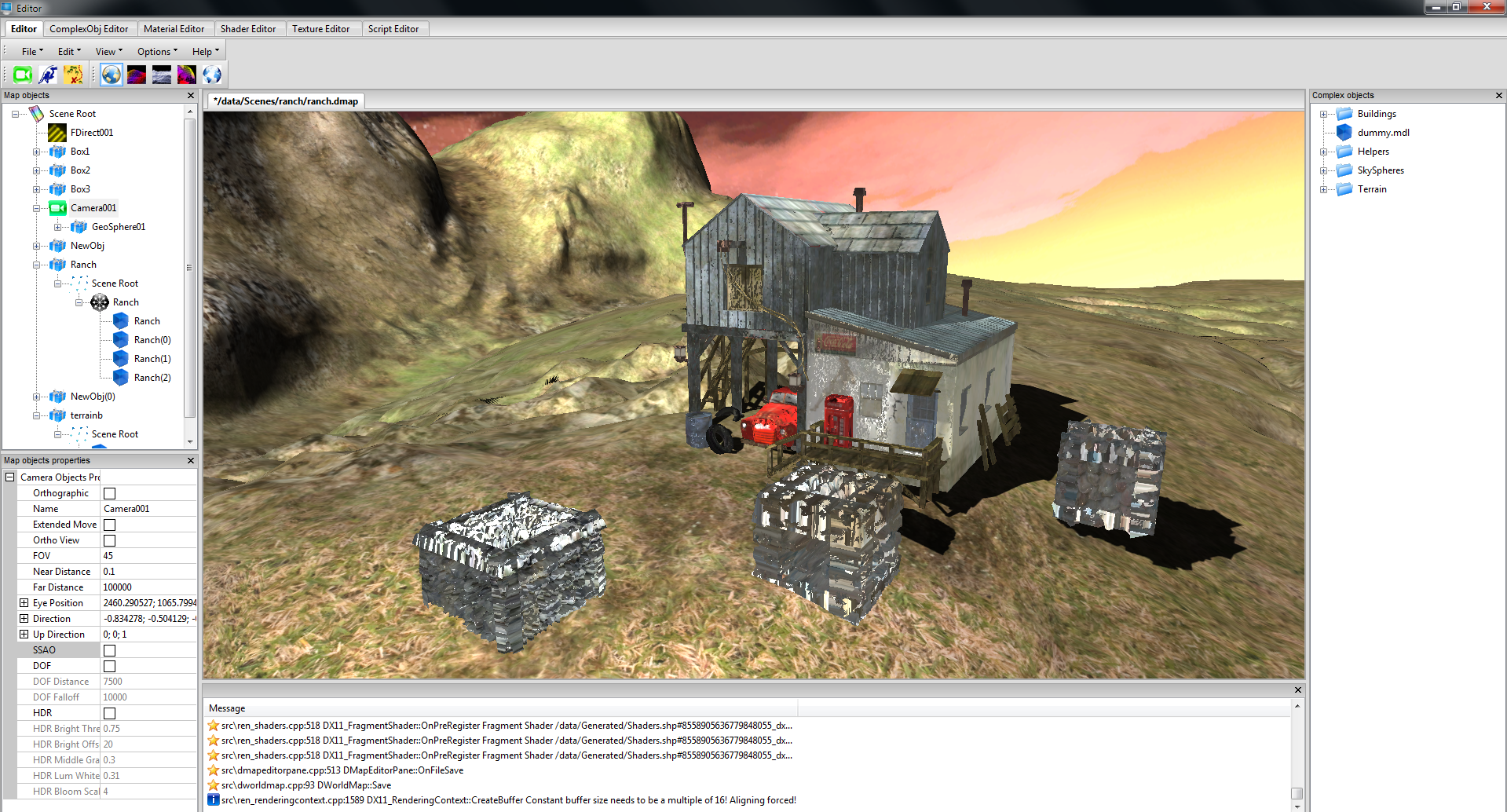Click the colorful wireframe terrain toolbar icon
The width and height of the screenshot is (1507, 812).
coord(137,75)
